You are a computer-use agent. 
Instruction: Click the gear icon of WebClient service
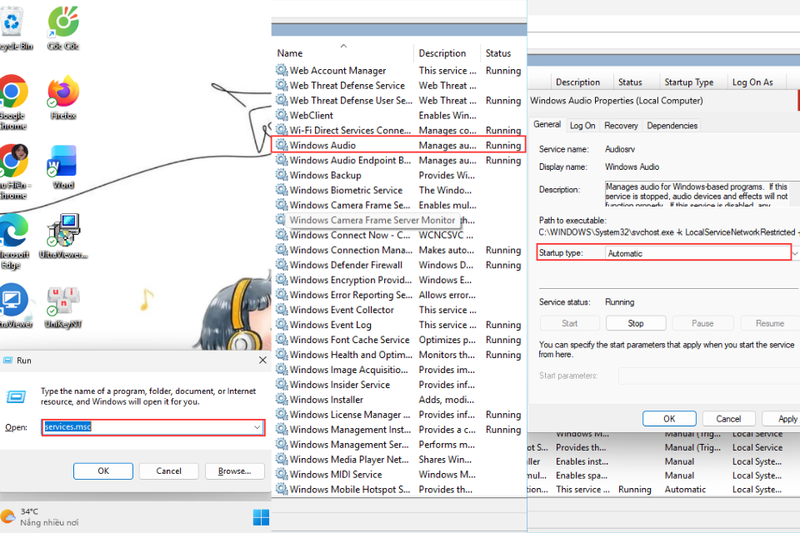[x=281, y=115]
